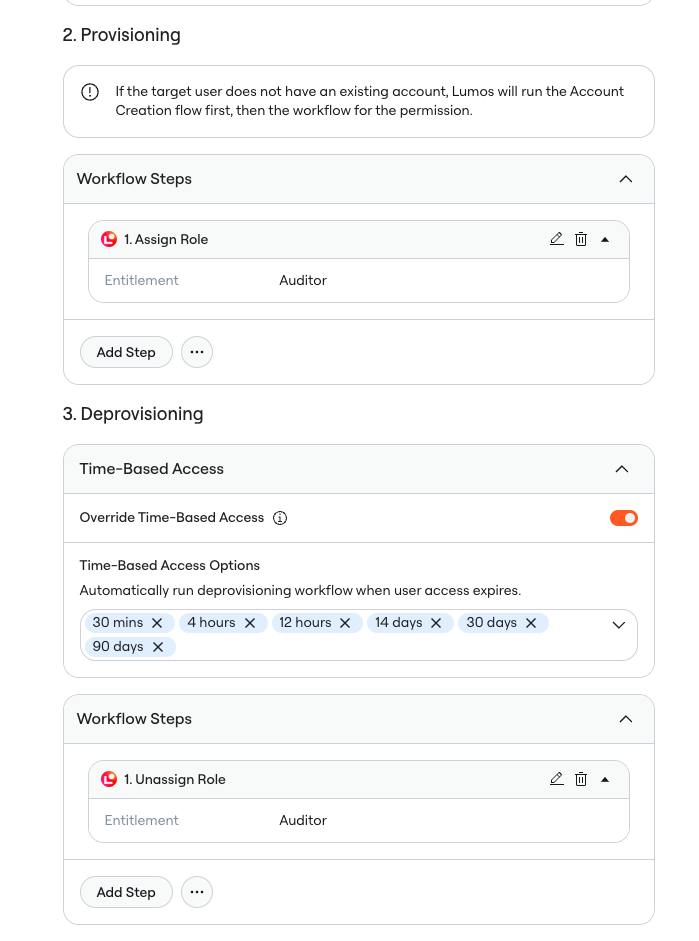Click the 2. Provisioning heading
Image resolution: width=699 pixels, height=941 pixels.
(122, 35)
